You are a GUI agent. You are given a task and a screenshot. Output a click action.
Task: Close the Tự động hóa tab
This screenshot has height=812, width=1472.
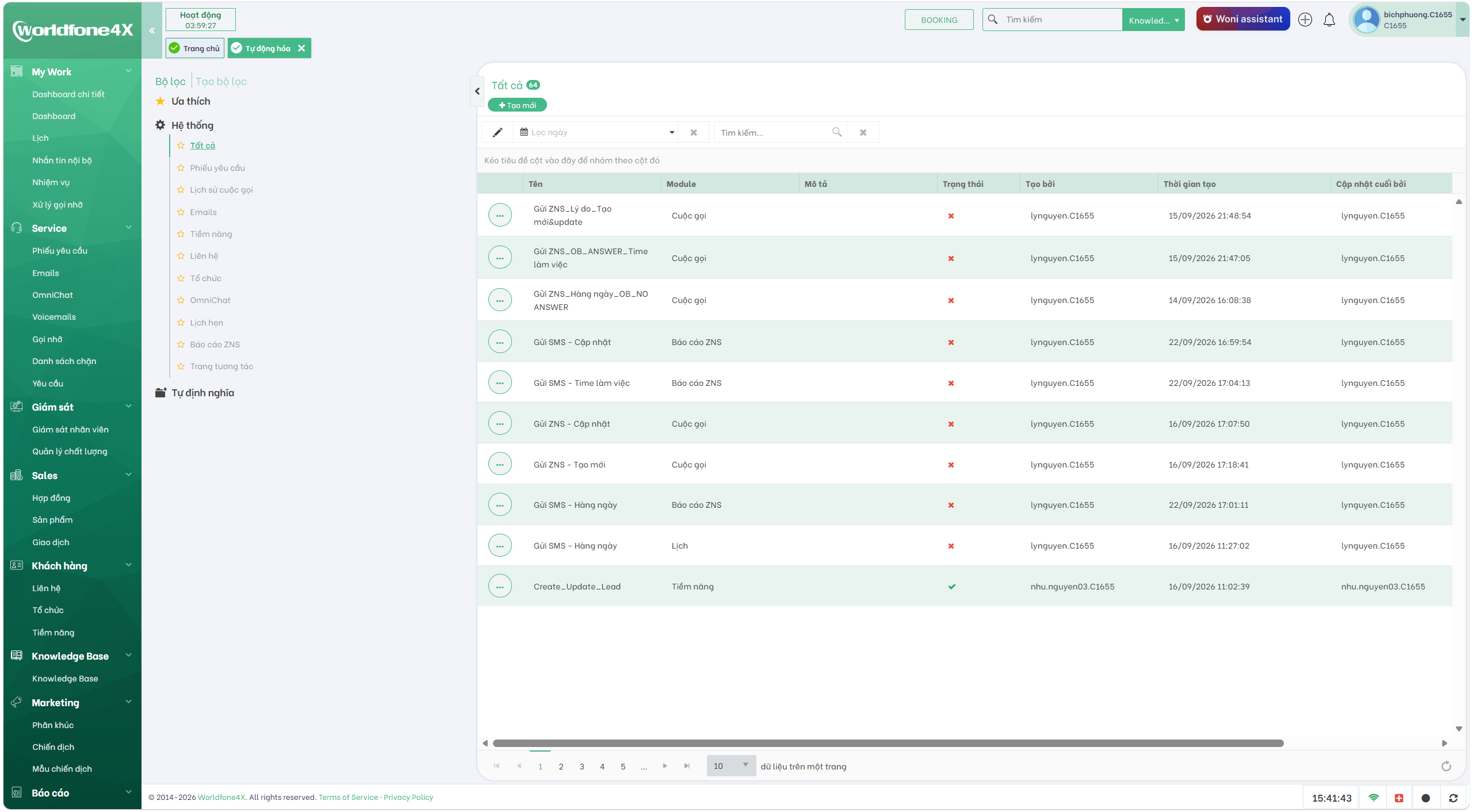coord(301,48)
